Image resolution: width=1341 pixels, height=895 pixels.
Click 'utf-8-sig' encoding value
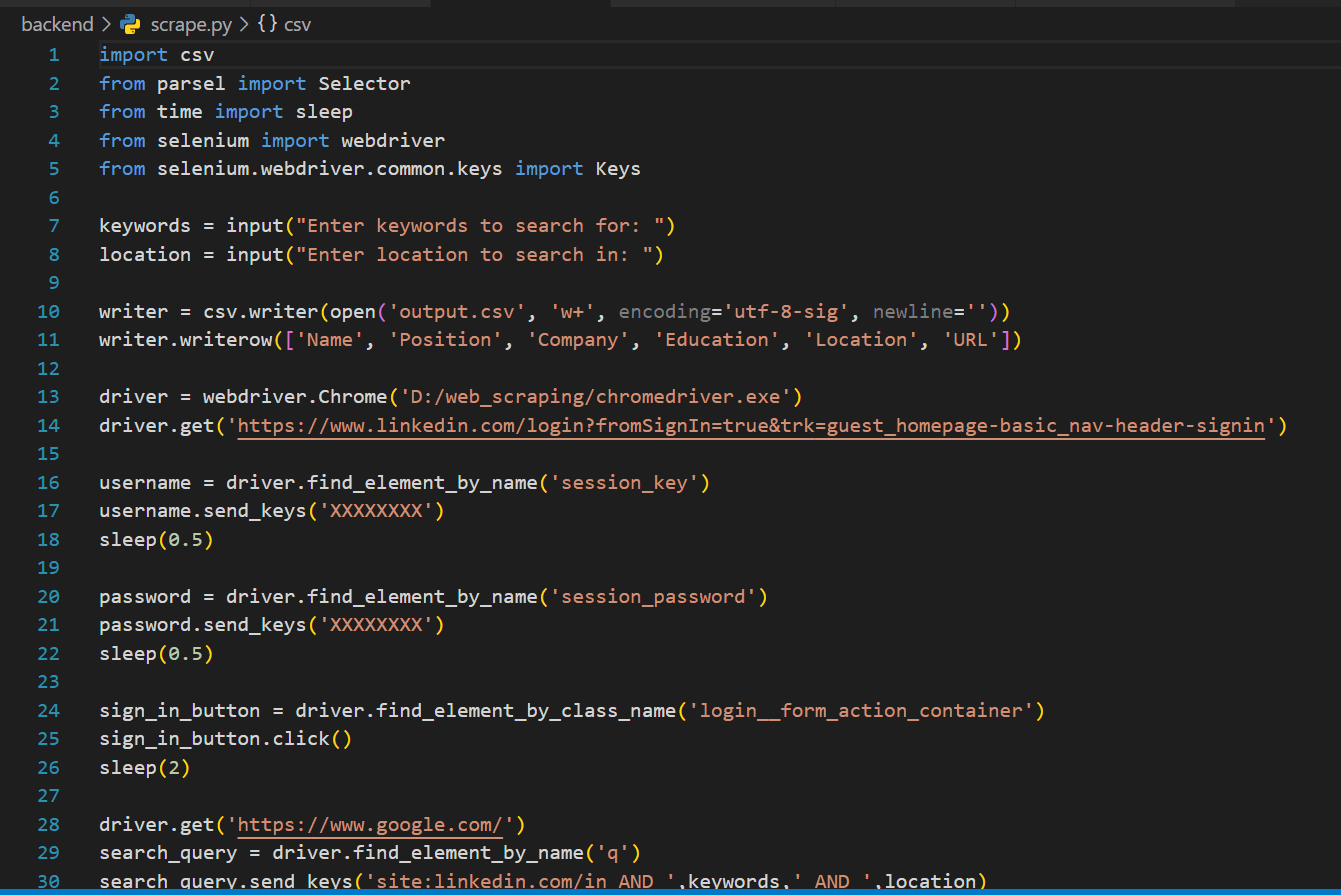tap(786, 311)
